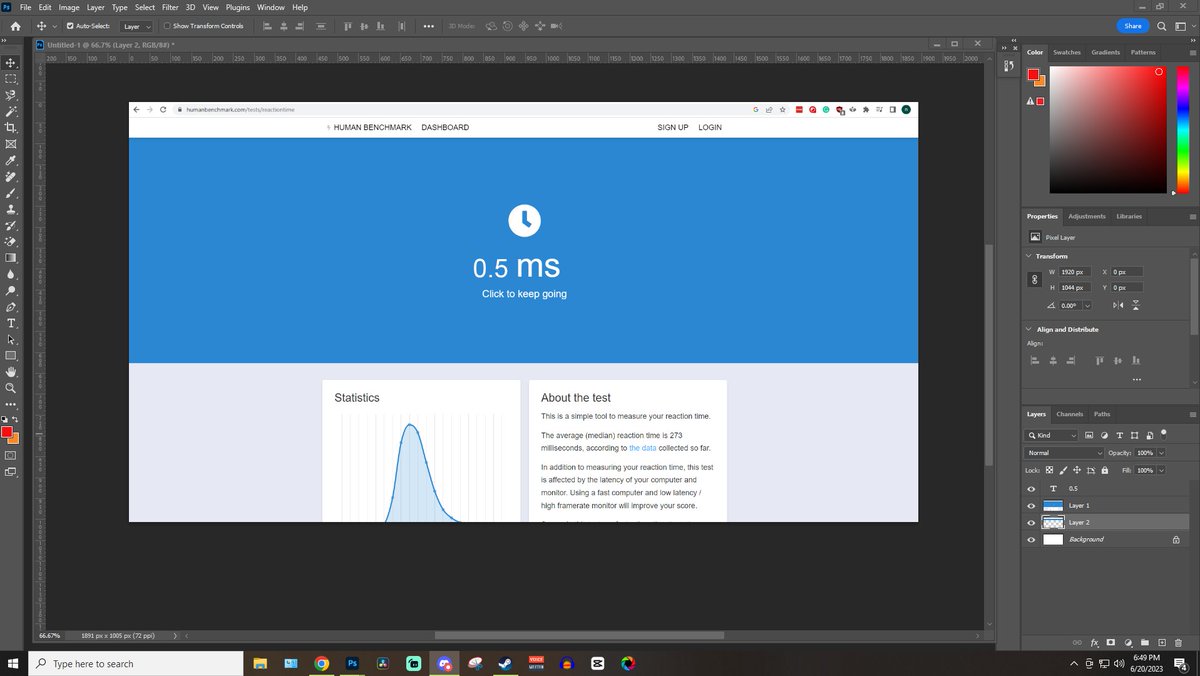Select the Spot Healing Brush tool
Viewport: 1200px width, 676px height.
point(11,176)
